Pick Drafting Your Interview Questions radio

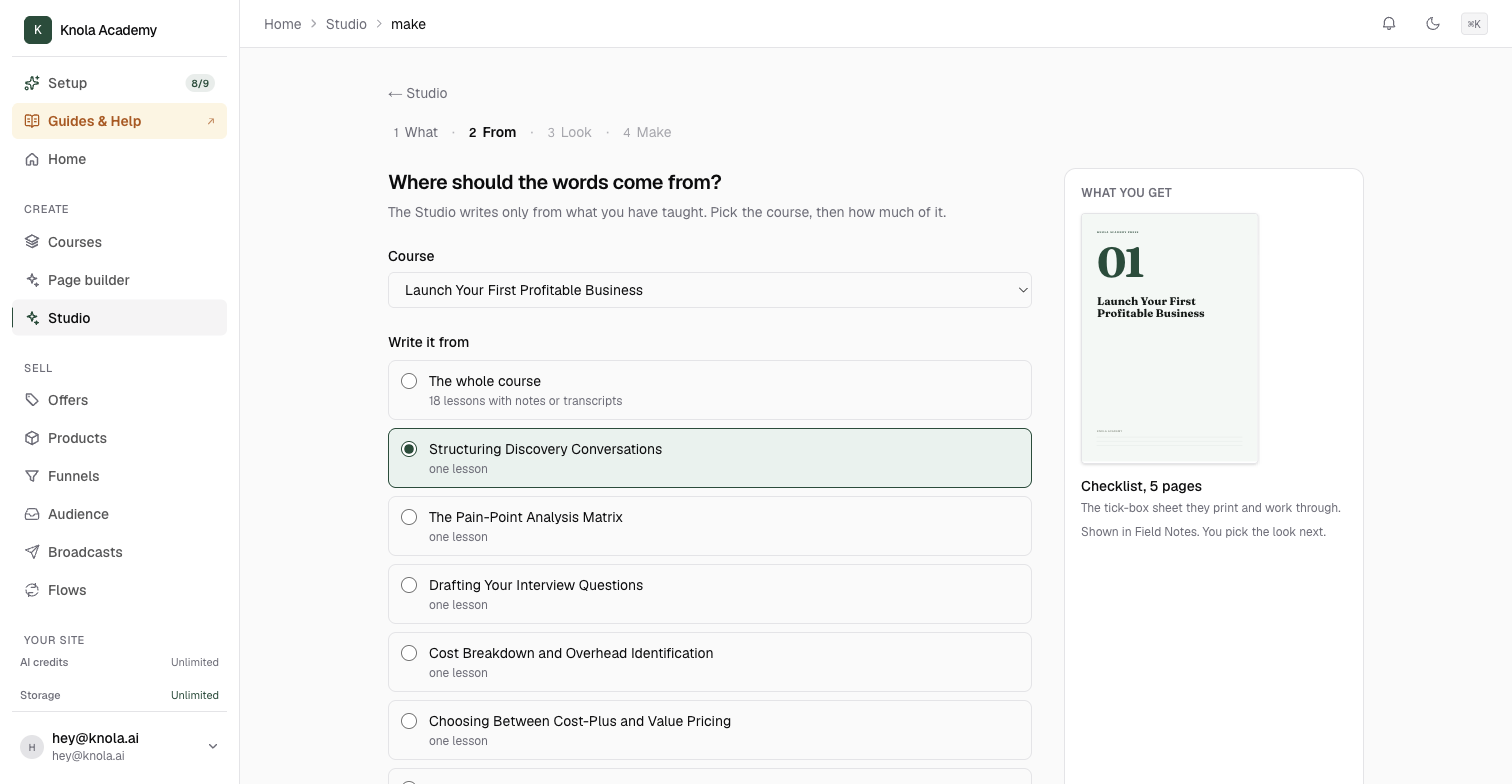pos(409,585)
